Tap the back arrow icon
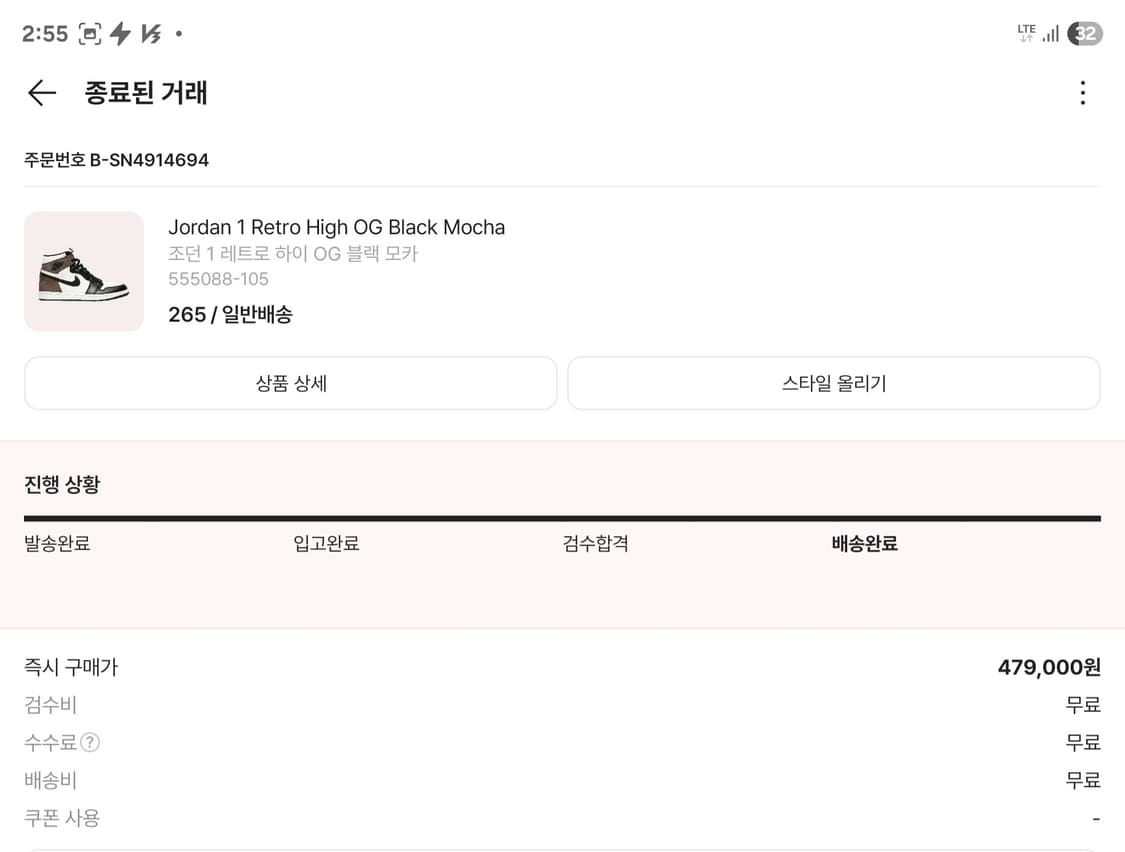 [x=41, y=93]
